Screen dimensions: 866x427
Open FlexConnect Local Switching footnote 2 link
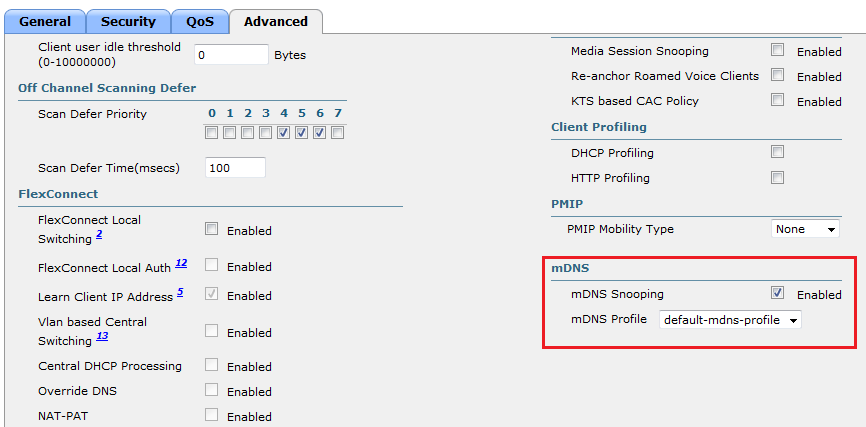tap(99, 236)
